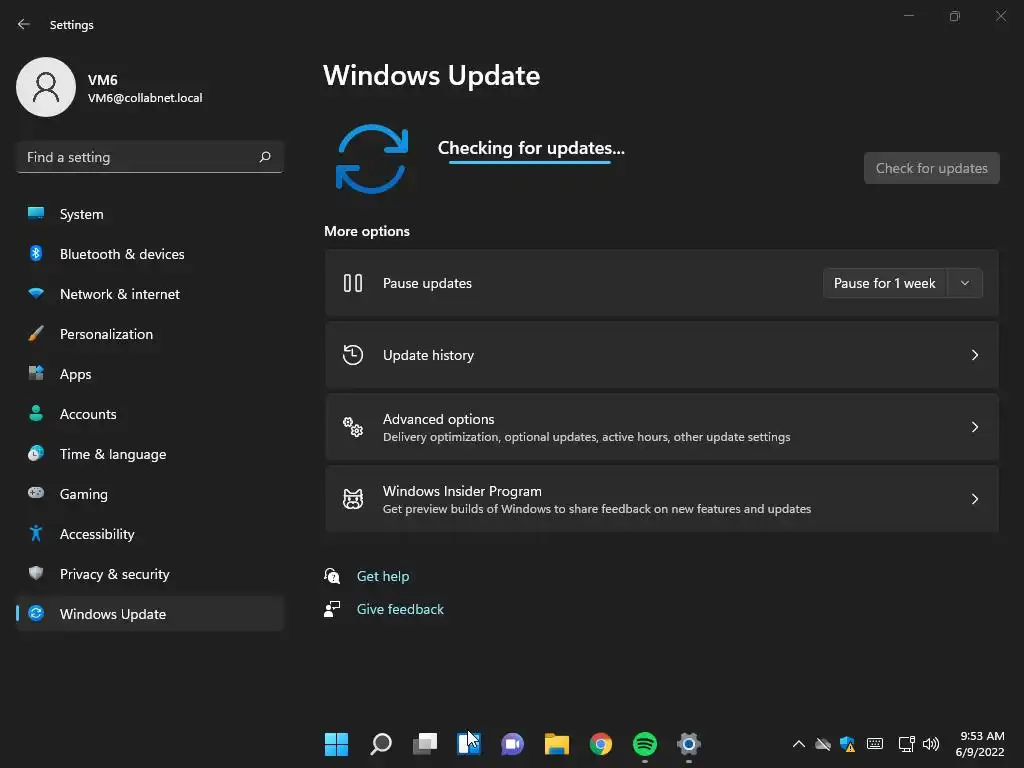Go to Privacy & security
The image size is (1024, 768).
[150, 574]
